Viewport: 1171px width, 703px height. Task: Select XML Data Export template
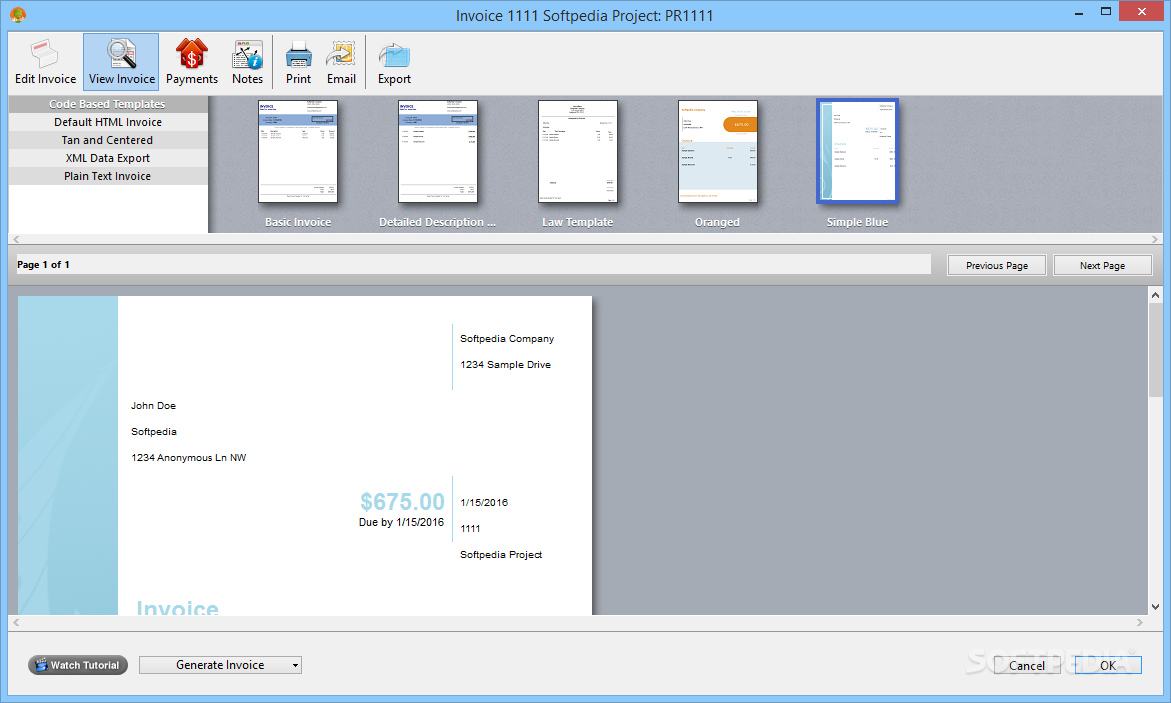[x=108, y=158]
